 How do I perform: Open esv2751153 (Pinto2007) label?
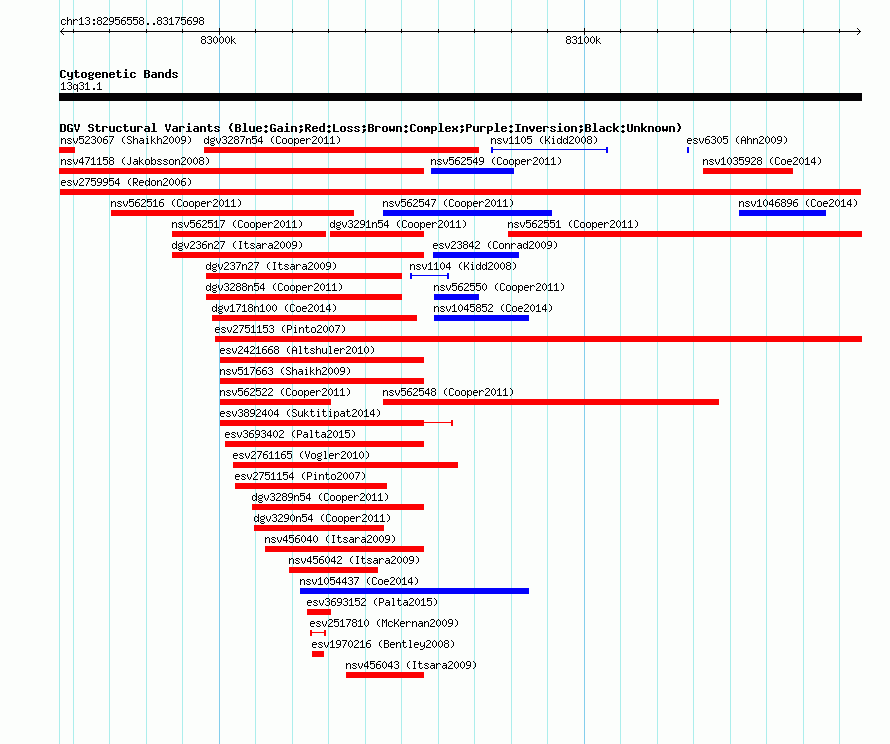[x=280, y=329]
